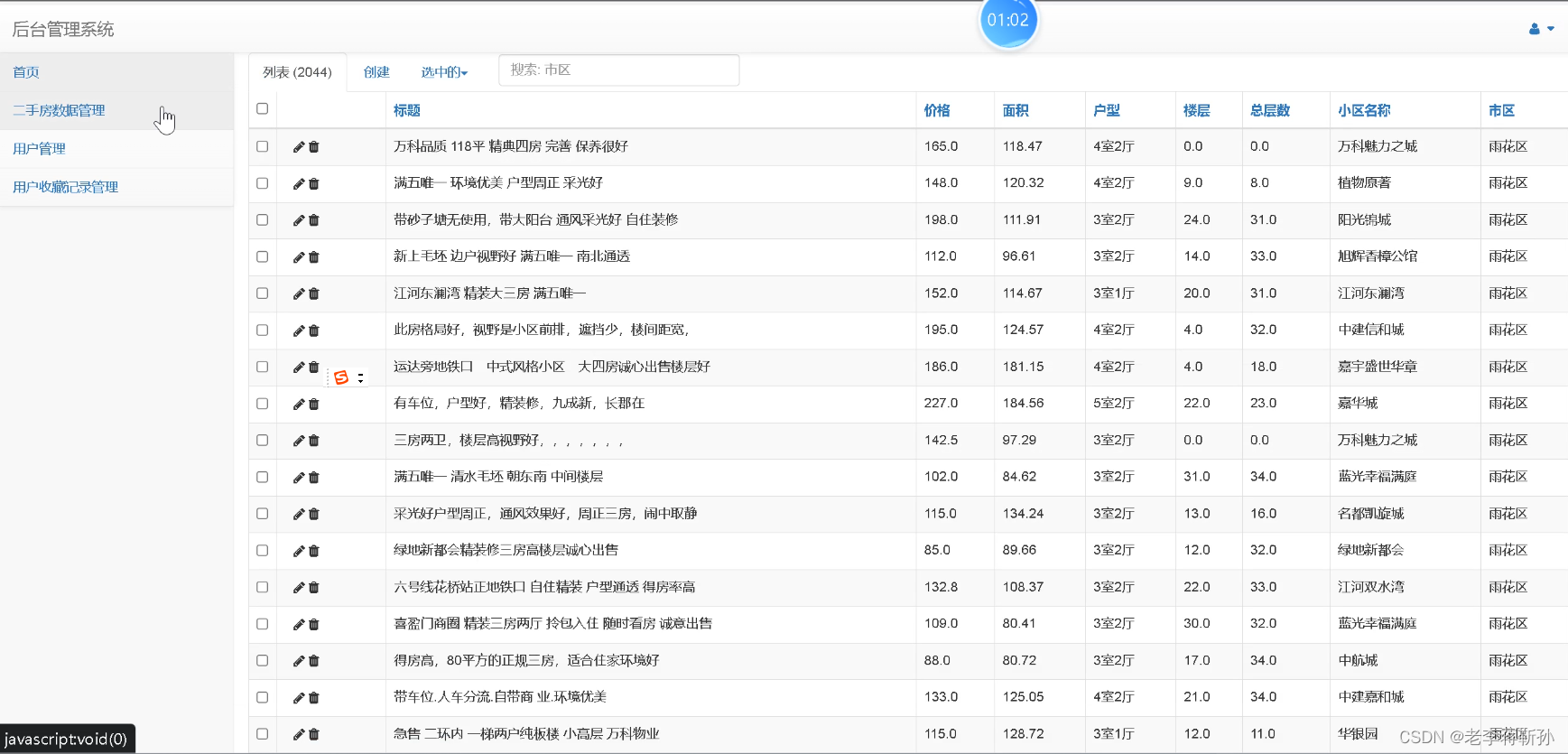Delete the 得房高，80平方 listing row
This screenshot has width=1568, height=754.
point(314,661)
